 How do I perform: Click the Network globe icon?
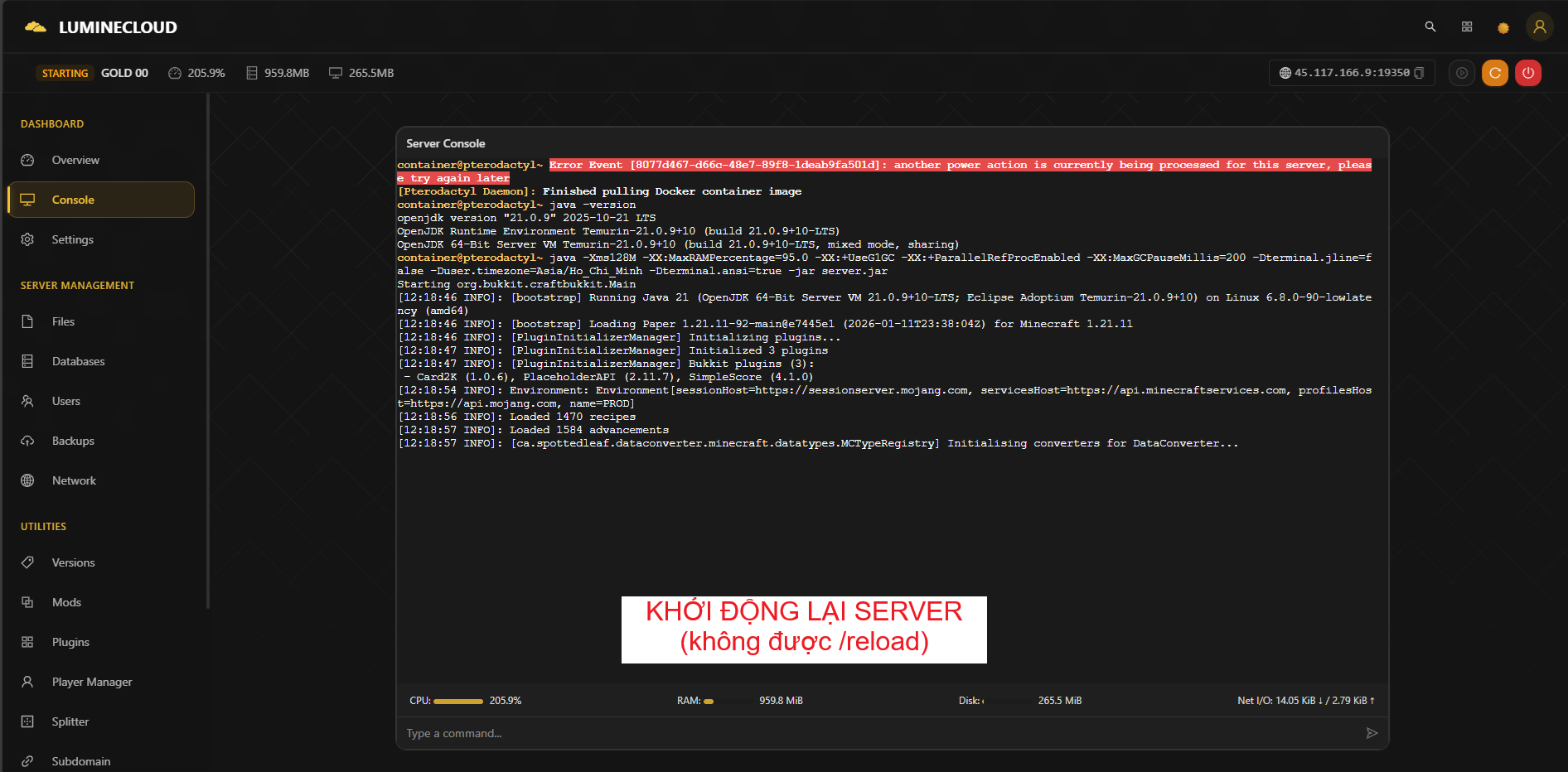[x=27, y=480]
